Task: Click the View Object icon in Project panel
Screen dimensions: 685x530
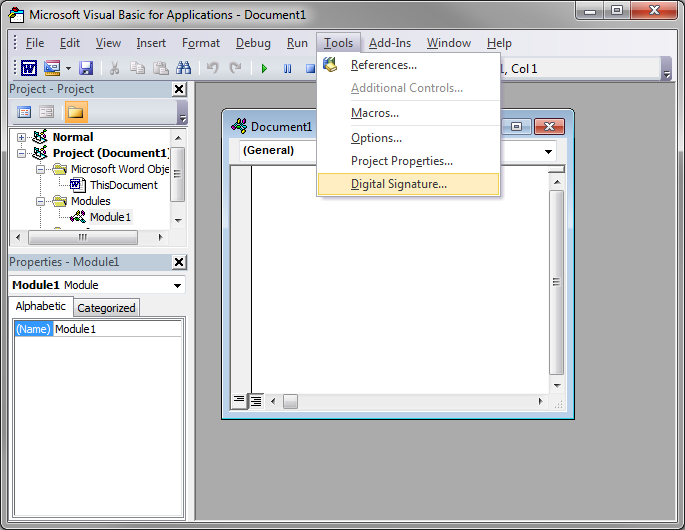Action: [47, 112]
